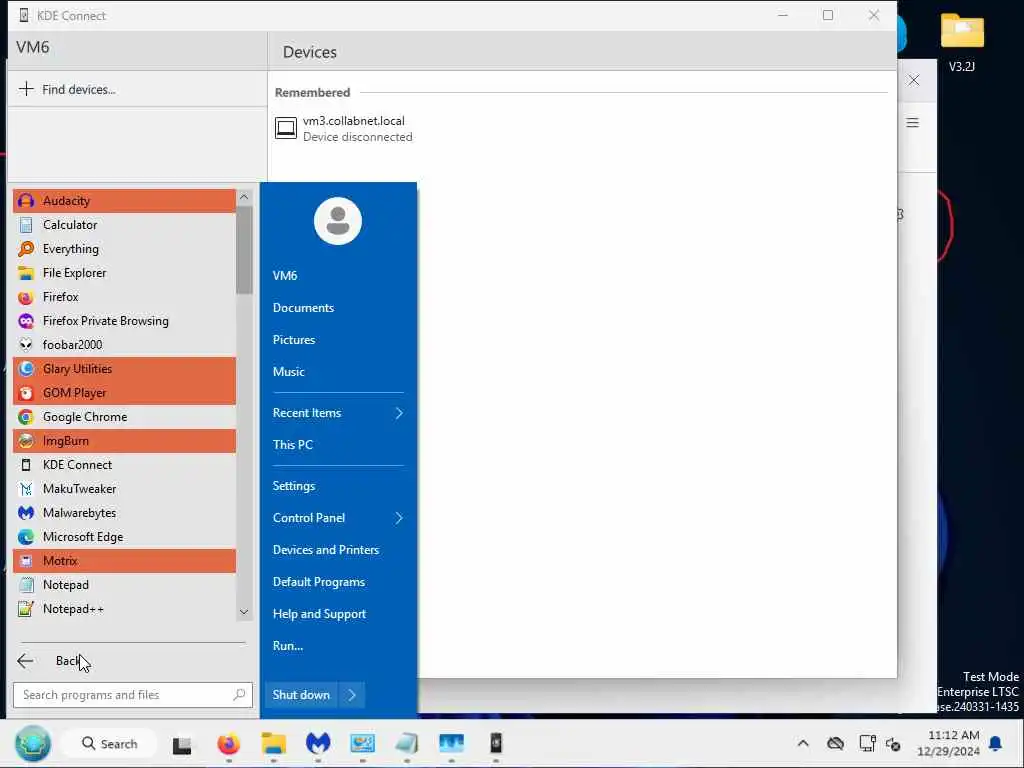The width and height of the screenshot is (1024, 768).
Task: Open Help and Support
Action: tap(319, 614)
